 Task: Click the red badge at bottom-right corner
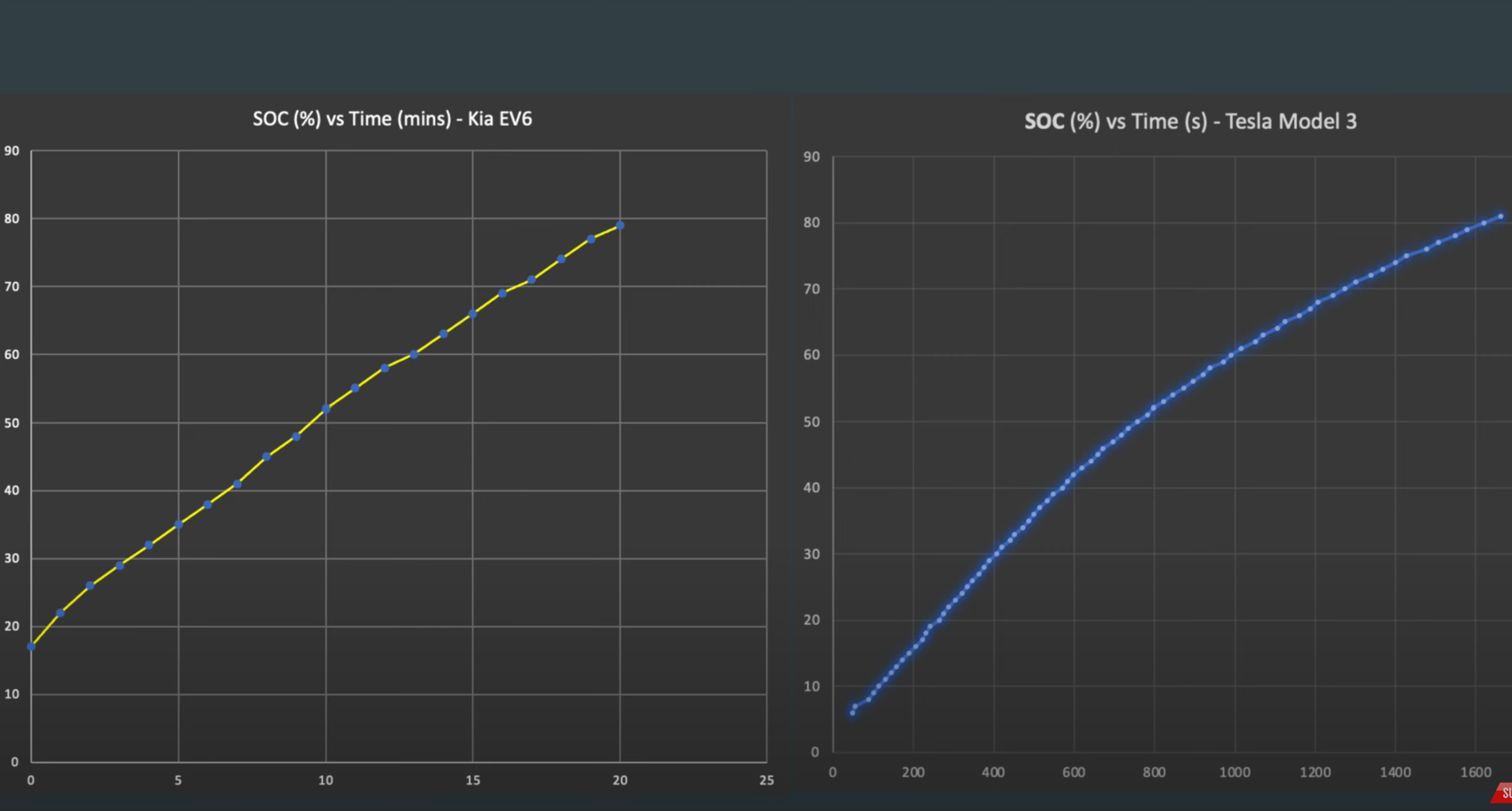pos(1502,794)
